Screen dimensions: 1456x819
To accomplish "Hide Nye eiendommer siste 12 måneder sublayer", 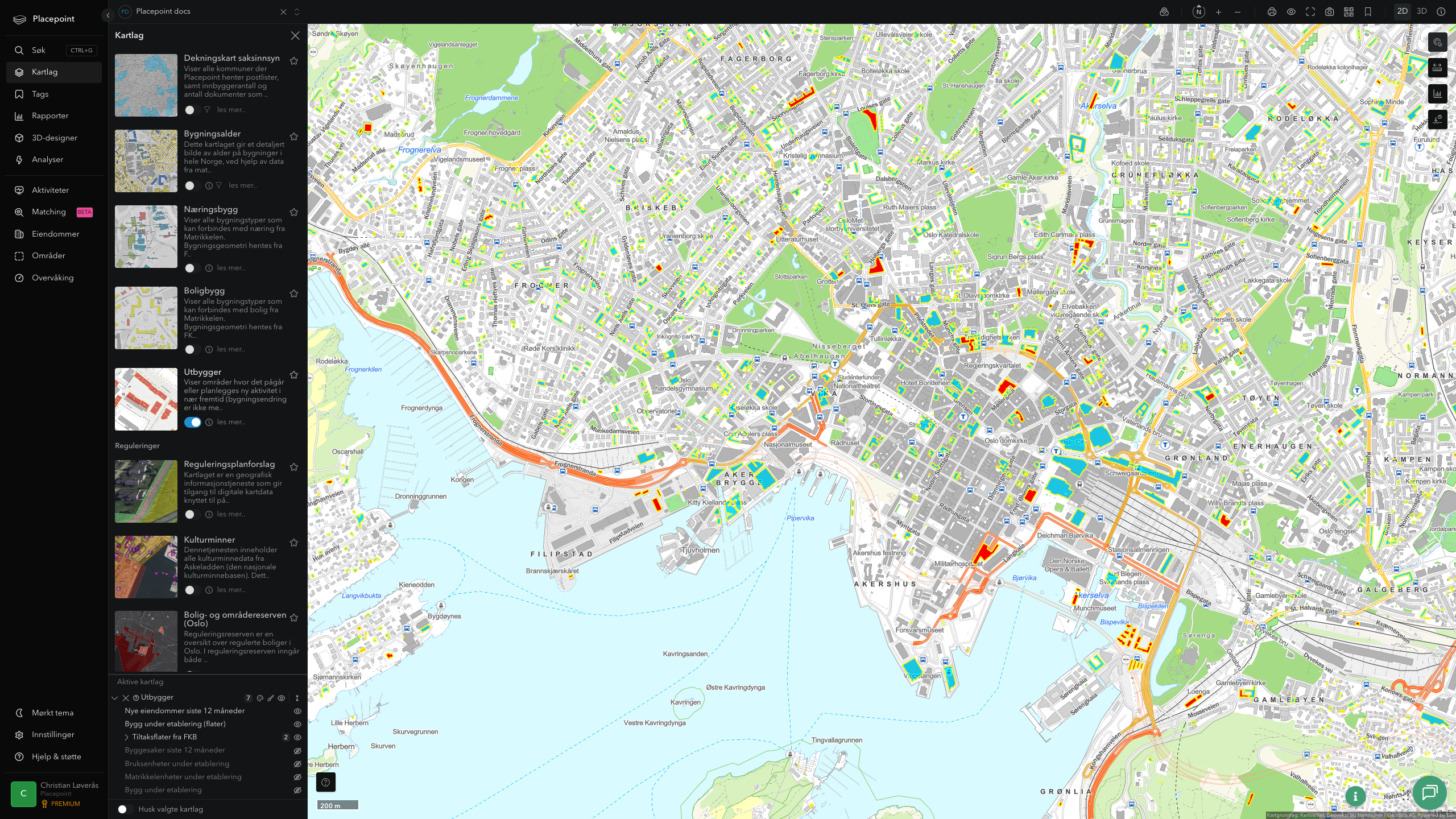I will [297, 711].
